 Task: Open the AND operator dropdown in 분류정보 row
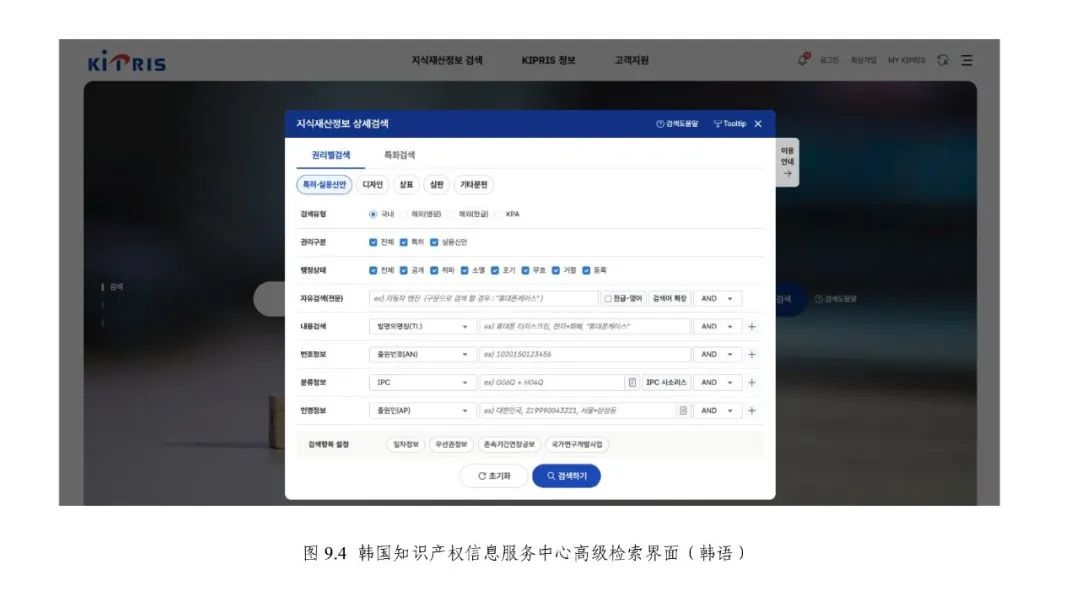[x=718, y=382]
